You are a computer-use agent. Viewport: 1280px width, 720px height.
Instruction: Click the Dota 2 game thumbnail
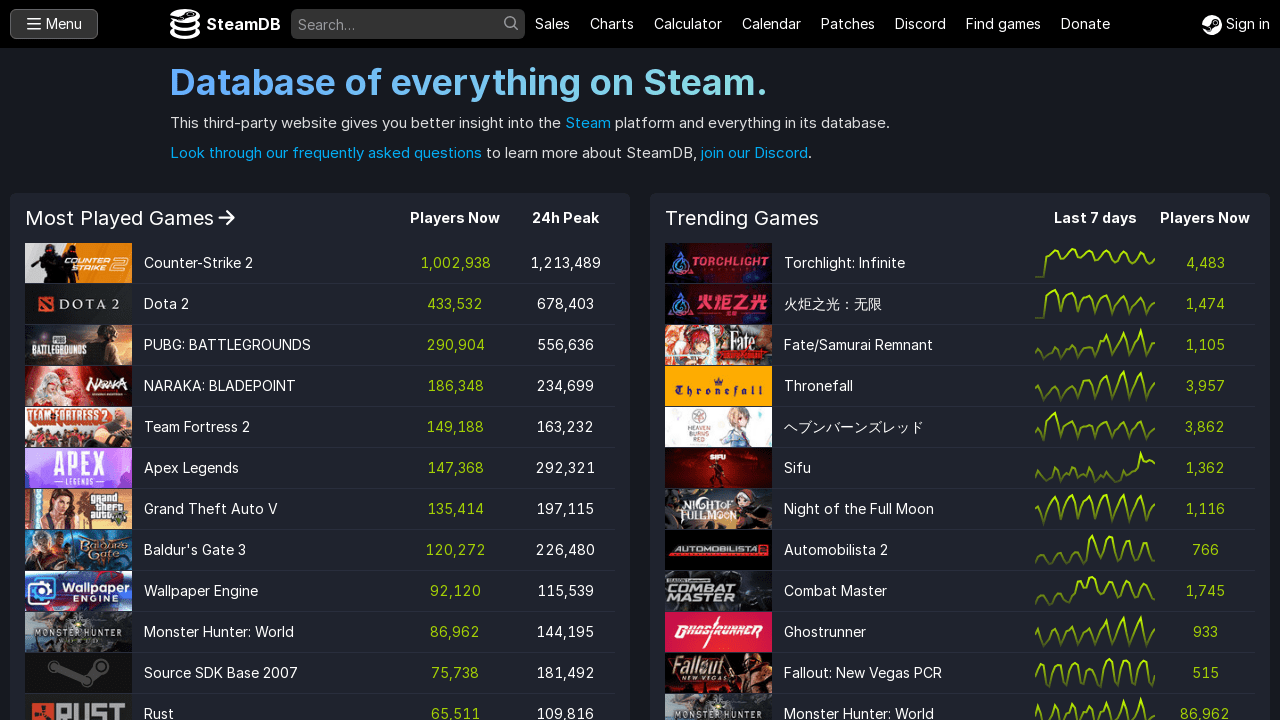coord(78,304)
